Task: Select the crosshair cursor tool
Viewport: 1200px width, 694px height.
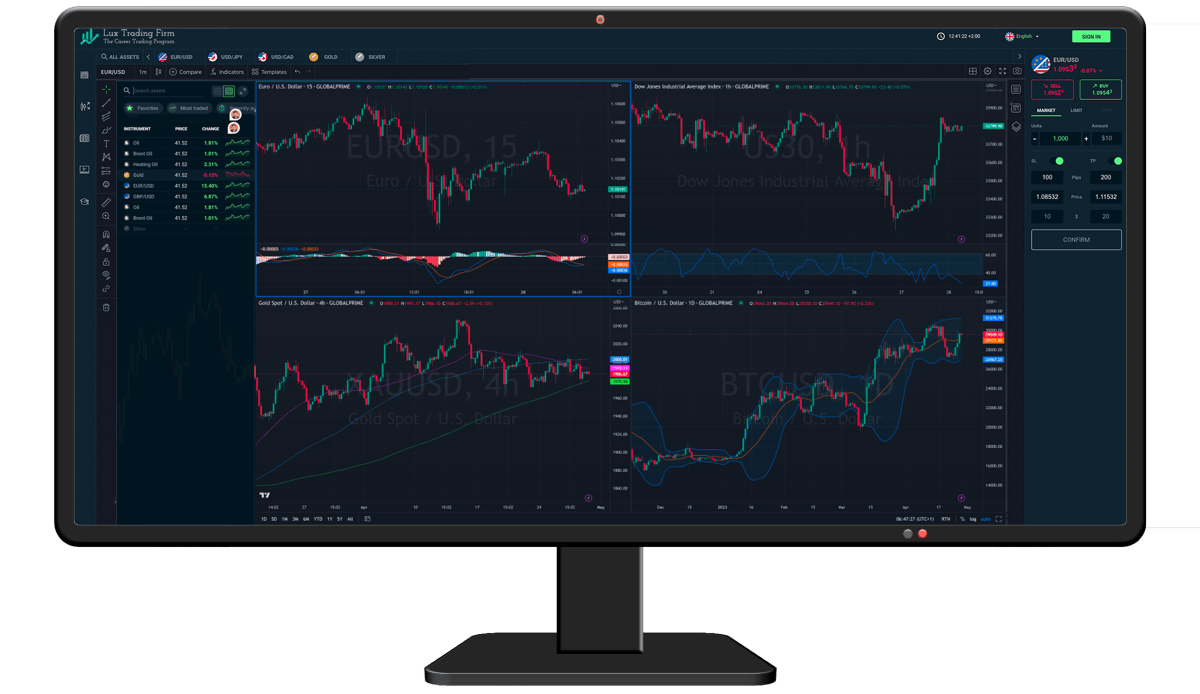Action: 106,87
